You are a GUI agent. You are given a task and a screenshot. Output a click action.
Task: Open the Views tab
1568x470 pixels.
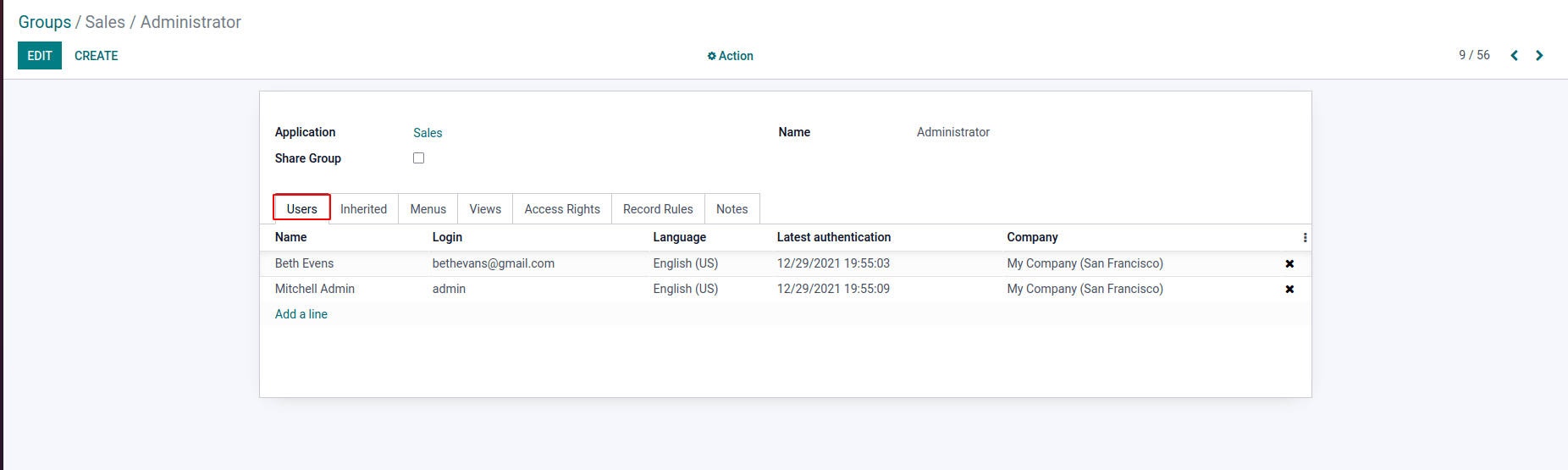pos(485,209)
